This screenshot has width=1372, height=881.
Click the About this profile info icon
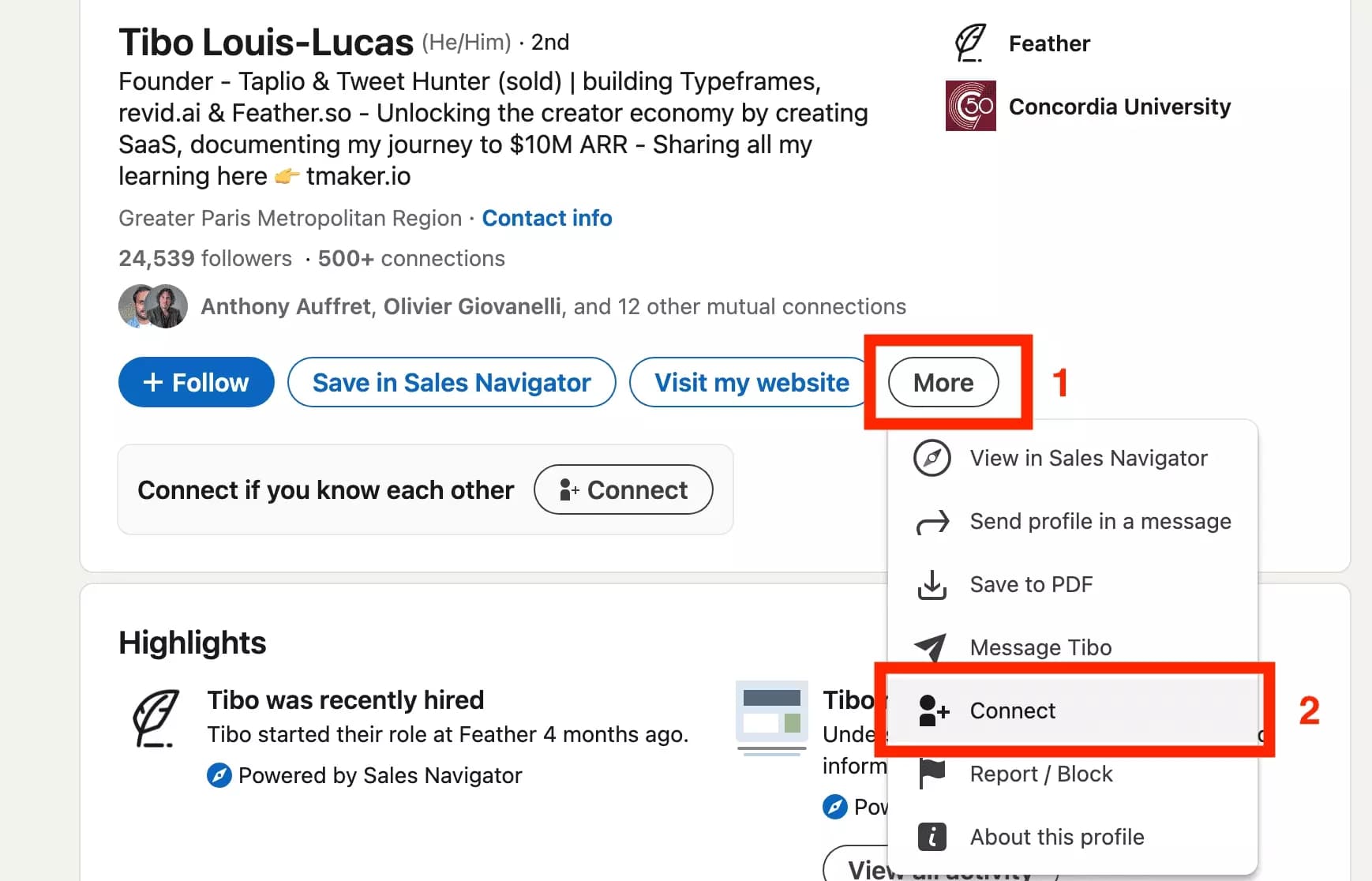tap(932, 837)
